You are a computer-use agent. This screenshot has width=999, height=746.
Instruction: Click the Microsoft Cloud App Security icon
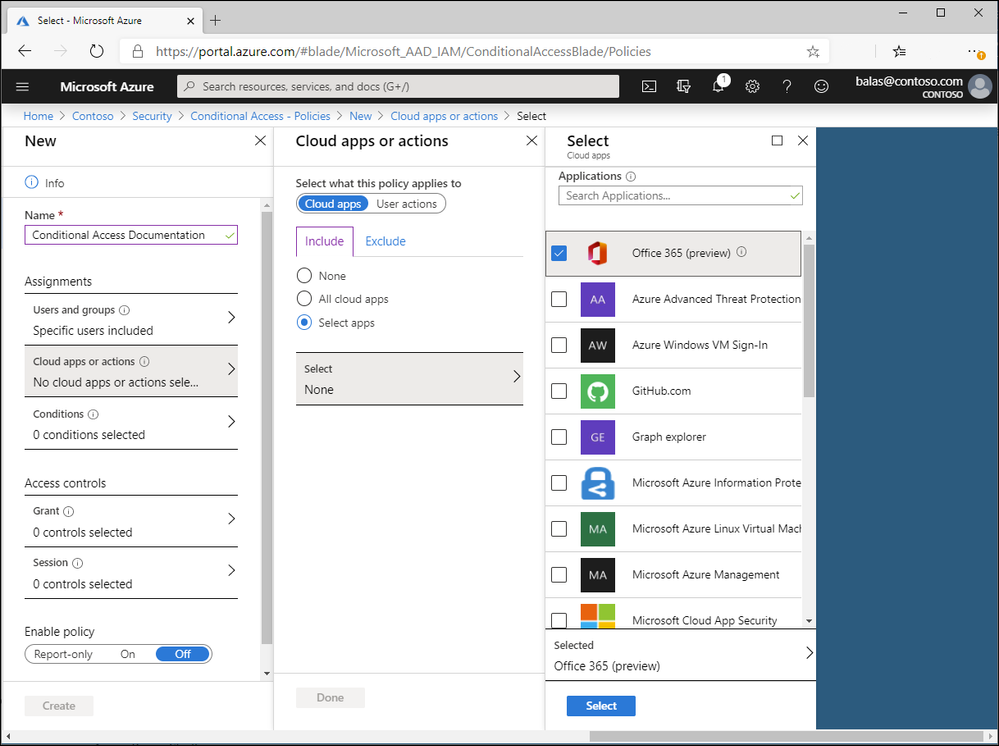597,617
